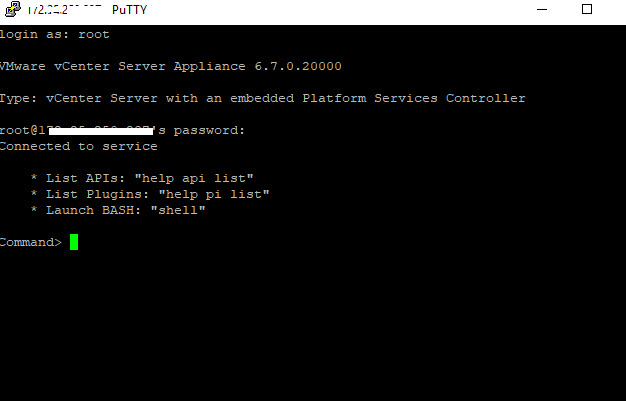This screenshot has height=401, width=626.
Task: Click the "login as: root" line
Action: click(x=55, y=34)
